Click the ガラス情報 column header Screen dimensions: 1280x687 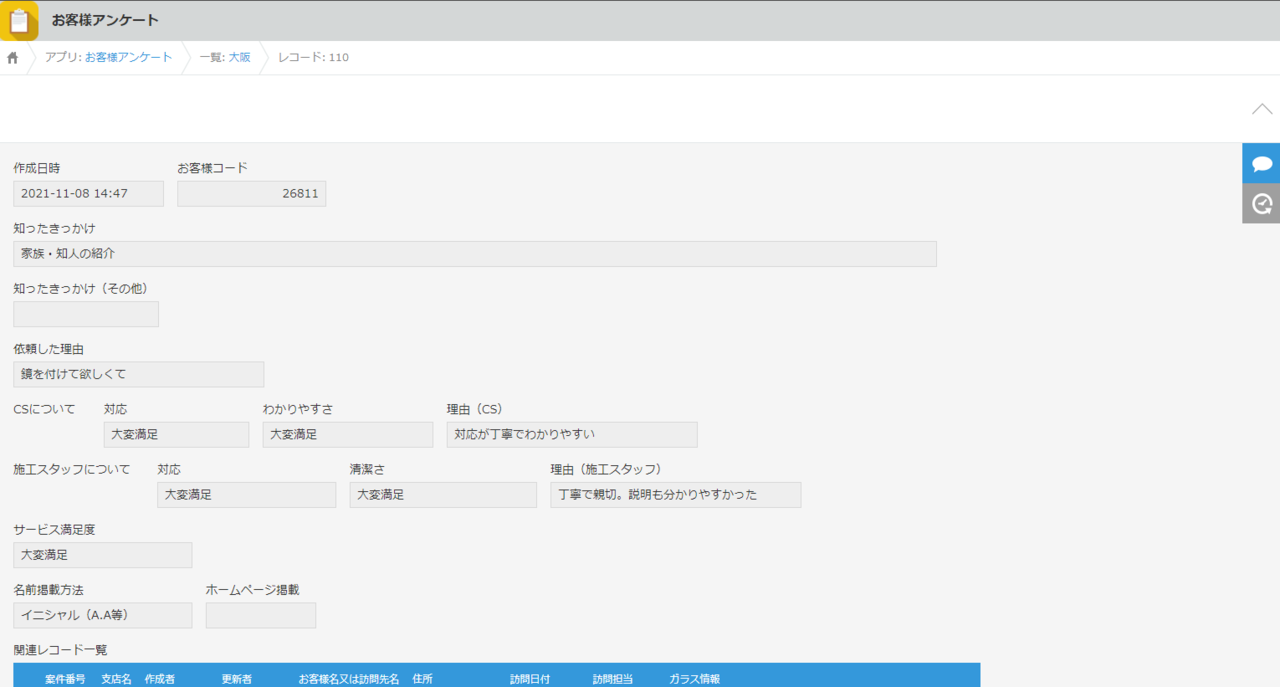point(694,679)
